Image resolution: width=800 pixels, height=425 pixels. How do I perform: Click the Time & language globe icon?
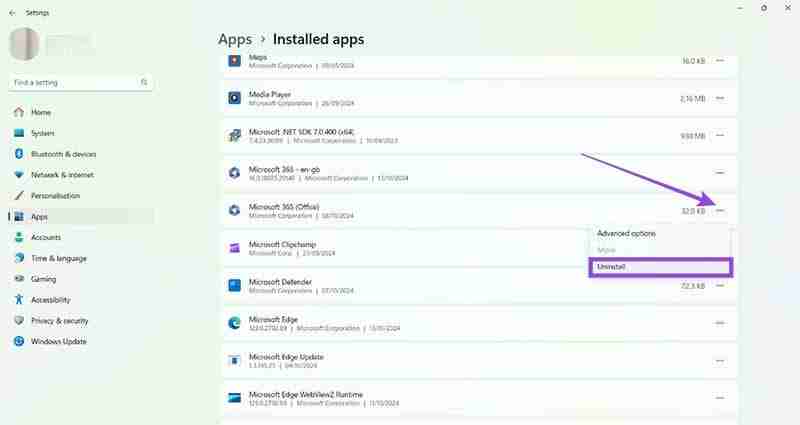[x=19, y=258]
